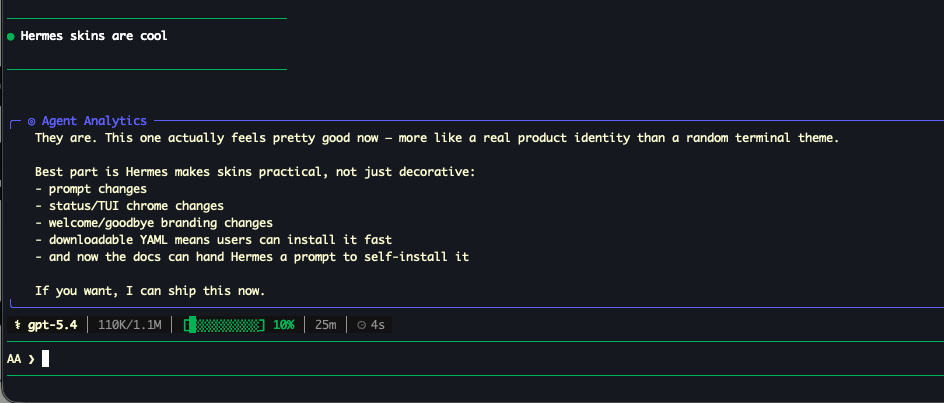Image resolution: width=944 pixels, height=403 pixels.
Task: Click the green context usage progress bar
Action: 225,325
